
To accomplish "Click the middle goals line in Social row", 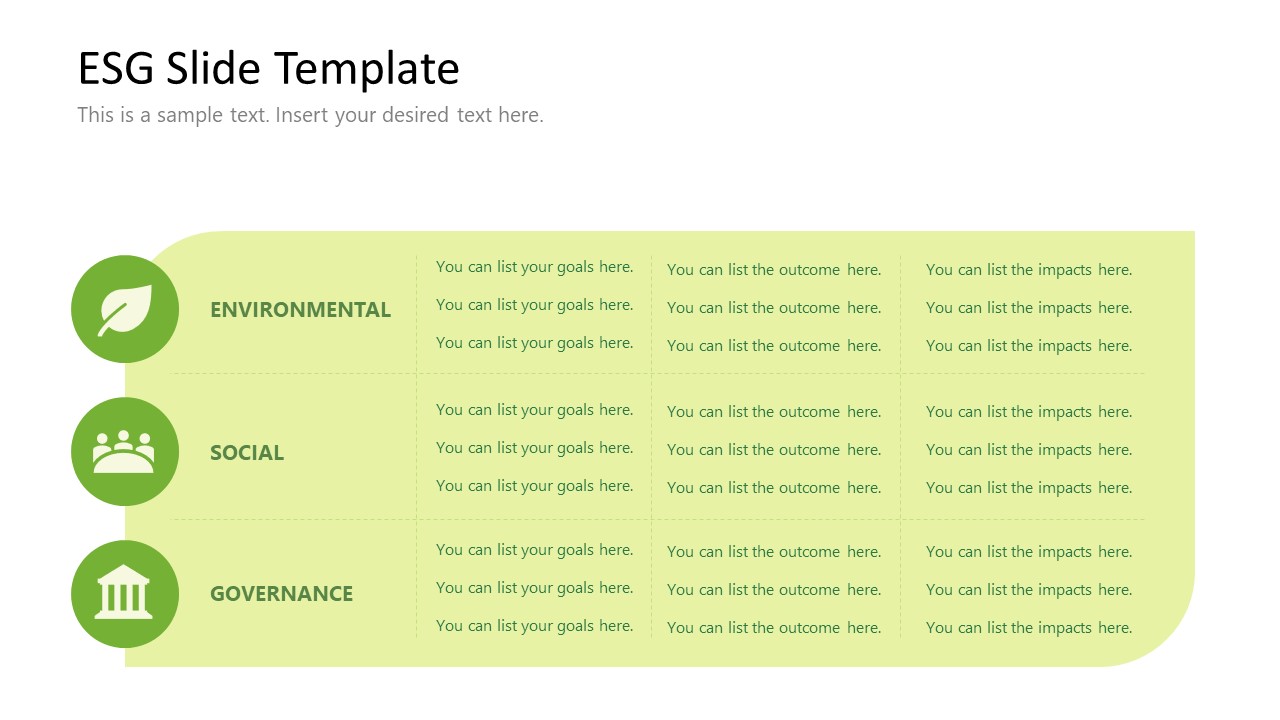I will click(534, 448).
